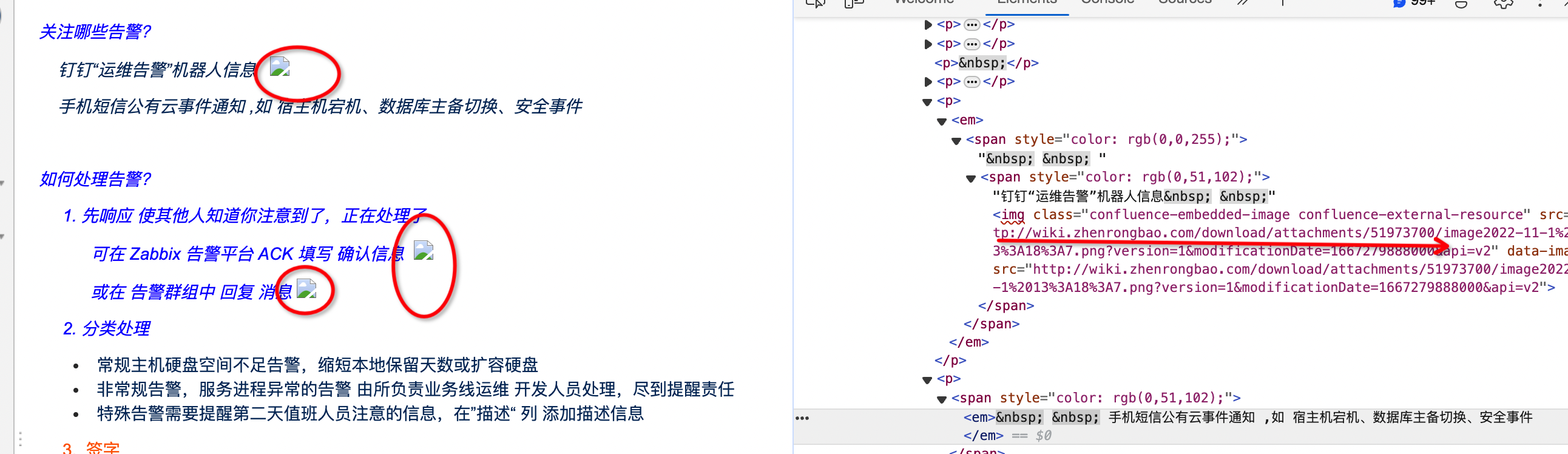1568x454 pixels.
Task: Select the <p>&nbsp;</p> node in Elements
Action: pos(987,63)
